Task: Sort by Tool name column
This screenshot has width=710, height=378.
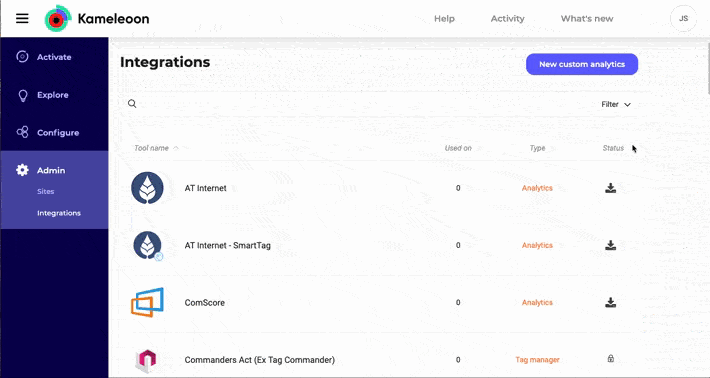Action: 156,148
